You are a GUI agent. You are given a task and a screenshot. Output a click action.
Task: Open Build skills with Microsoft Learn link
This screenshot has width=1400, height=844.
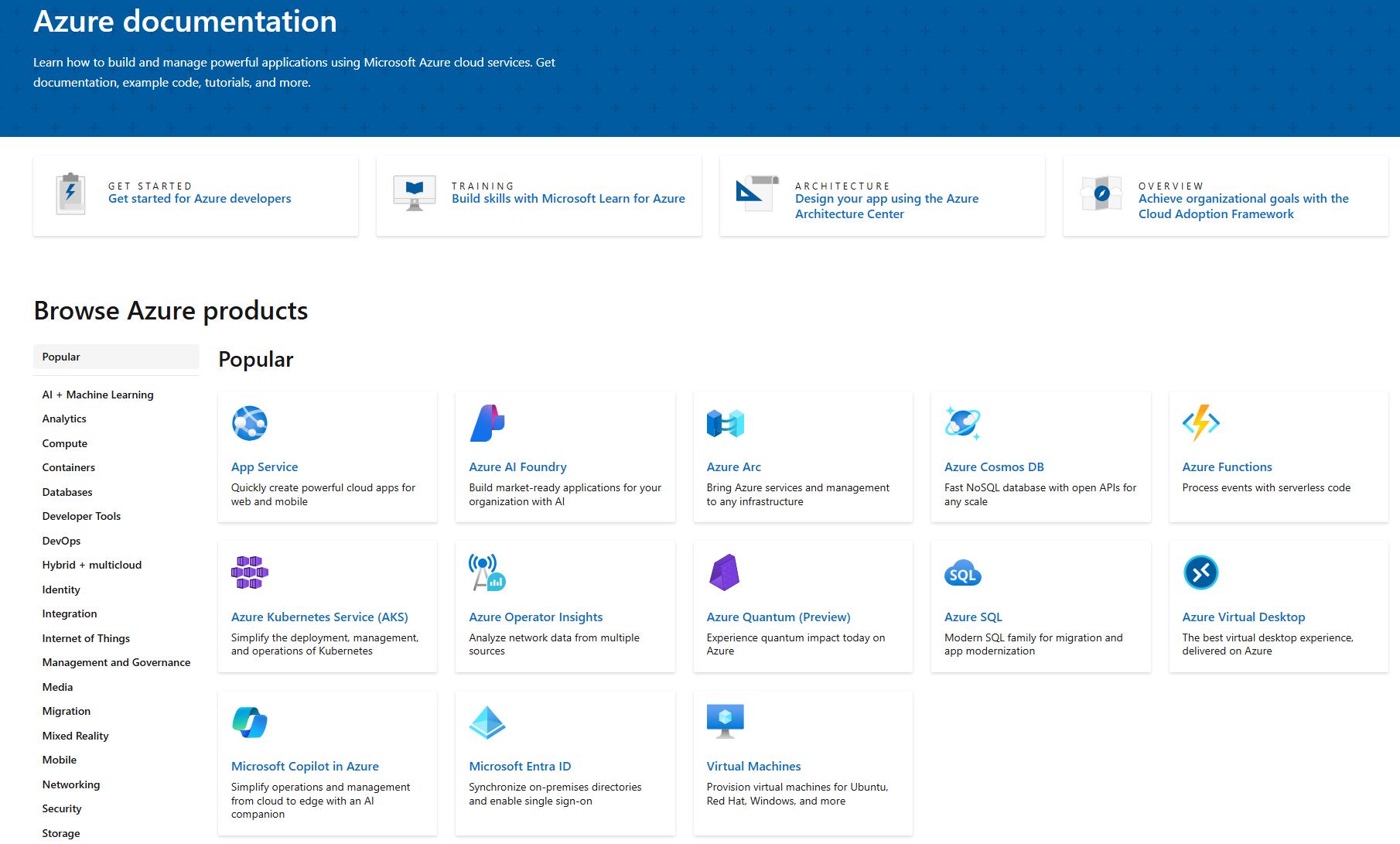(x=569, y=199)
